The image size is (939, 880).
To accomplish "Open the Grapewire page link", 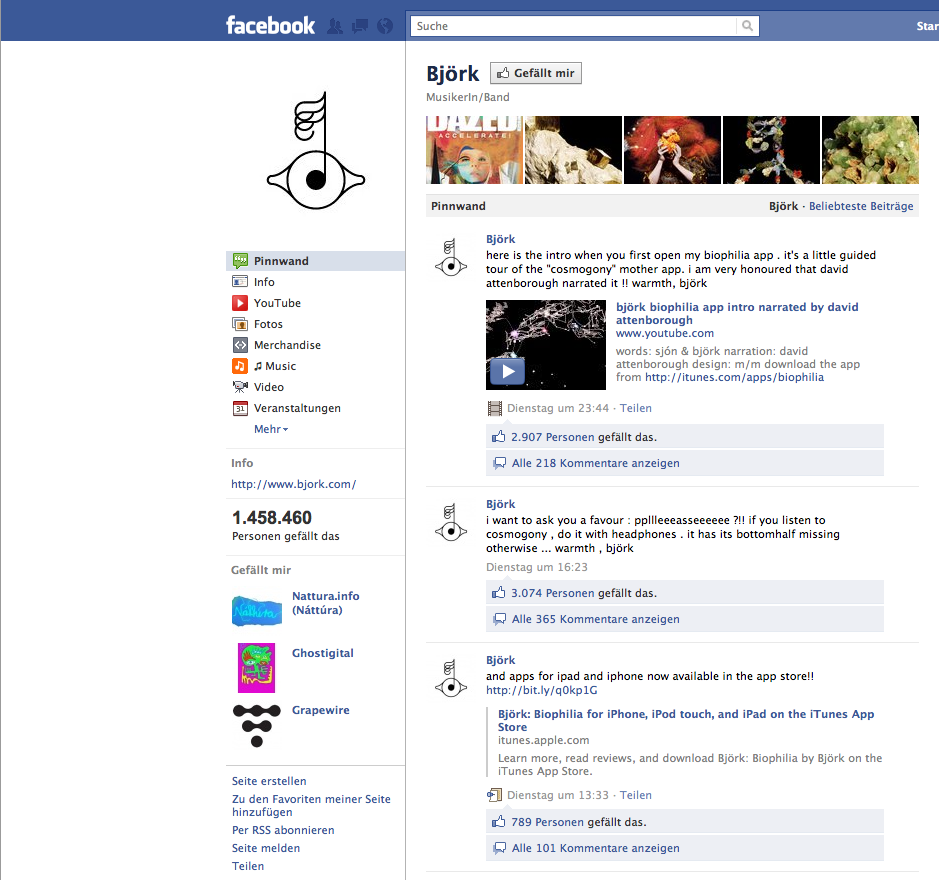I will point(320,710).
